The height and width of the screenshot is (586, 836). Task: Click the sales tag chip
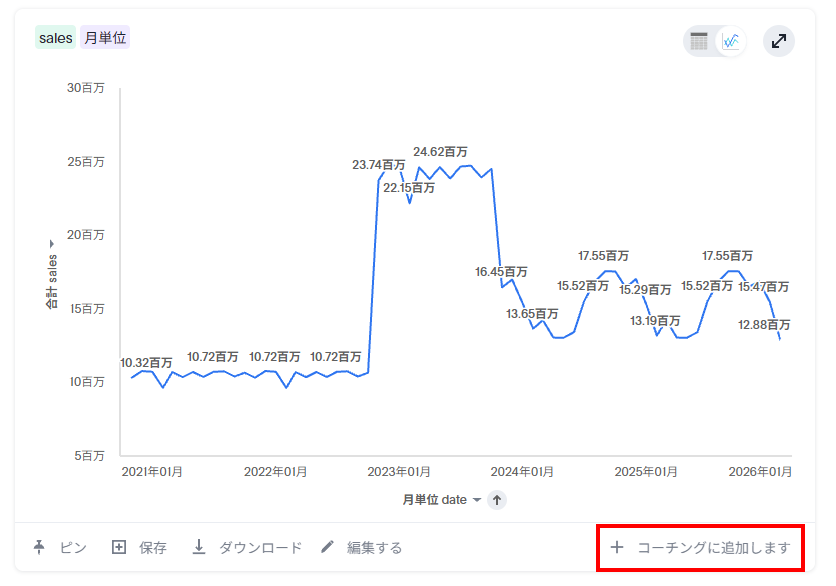tap(56, 38)
